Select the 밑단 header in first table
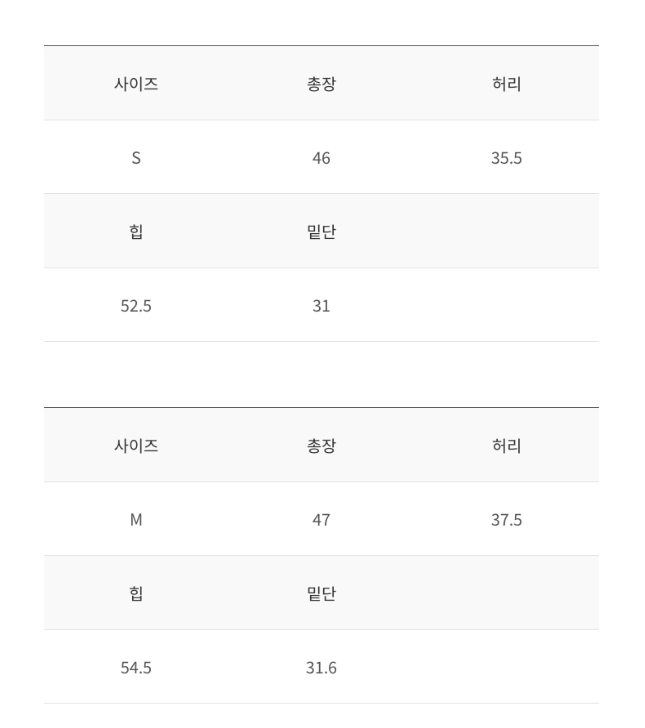This screenshot has width=645, height=728. (321, 232)
